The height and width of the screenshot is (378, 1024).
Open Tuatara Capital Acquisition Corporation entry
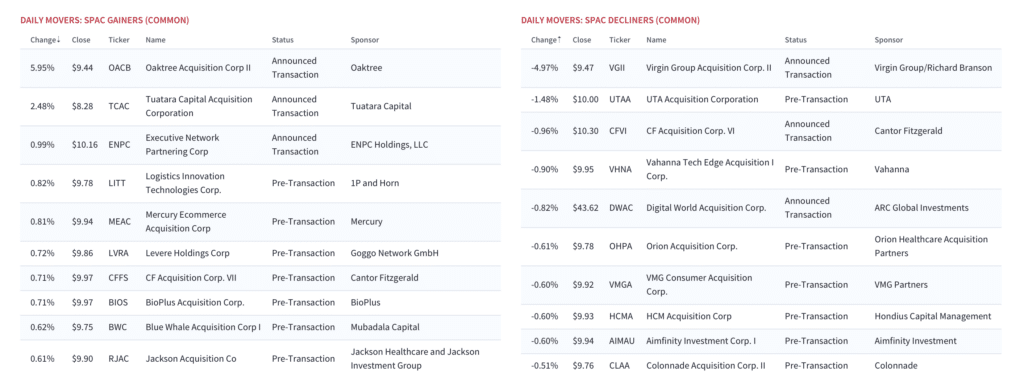pyautogui.click(x=260, y=106)
